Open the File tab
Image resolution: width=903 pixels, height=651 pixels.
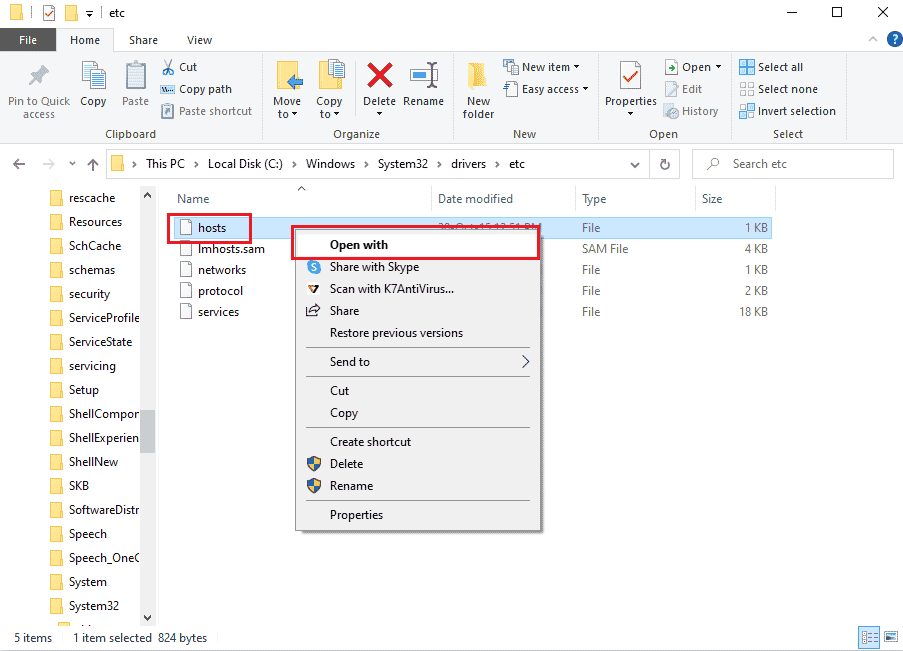point(28,40)
